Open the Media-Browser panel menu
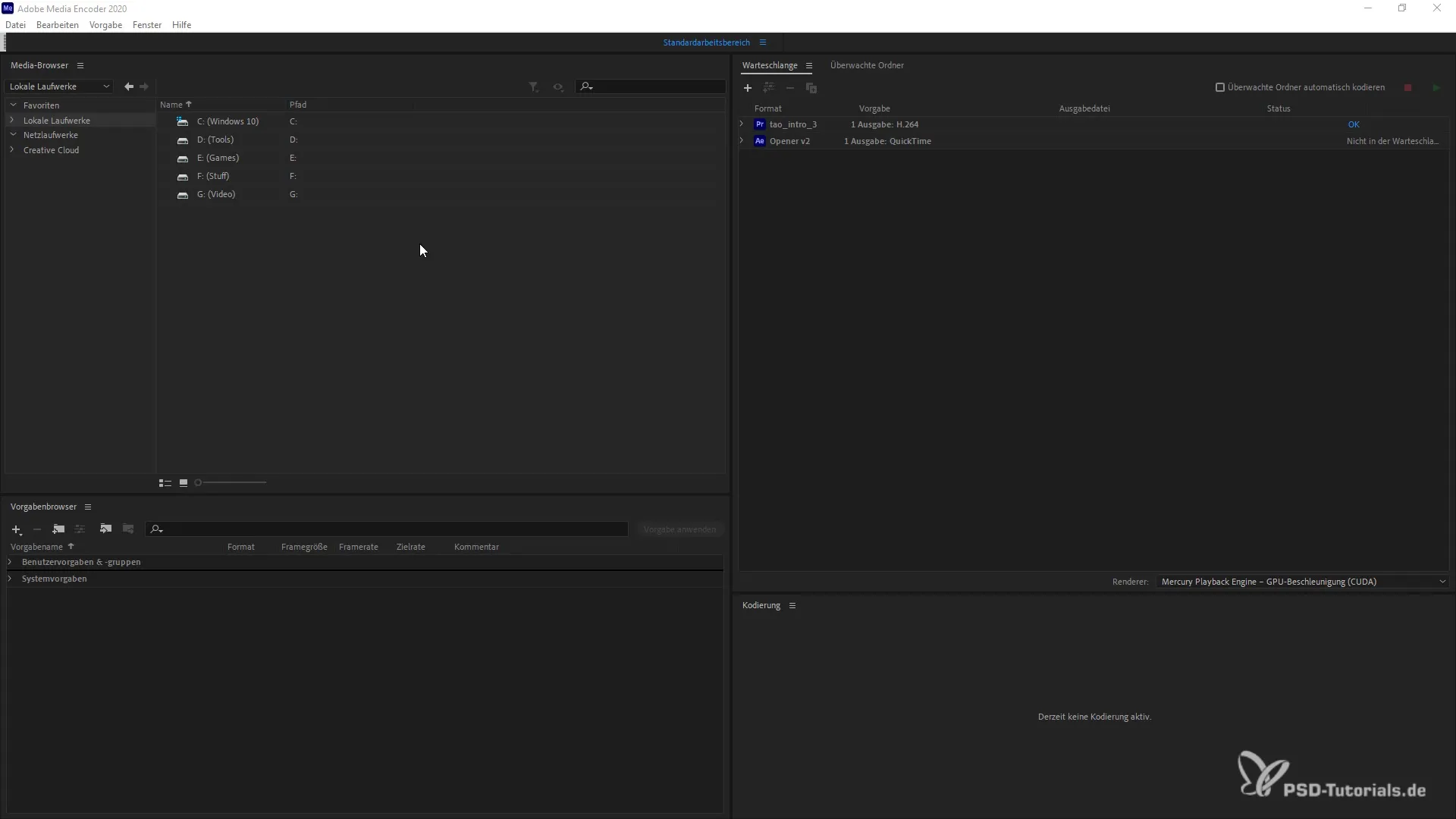The height and width of the screenshot is (819, 1456). (80, 66)
